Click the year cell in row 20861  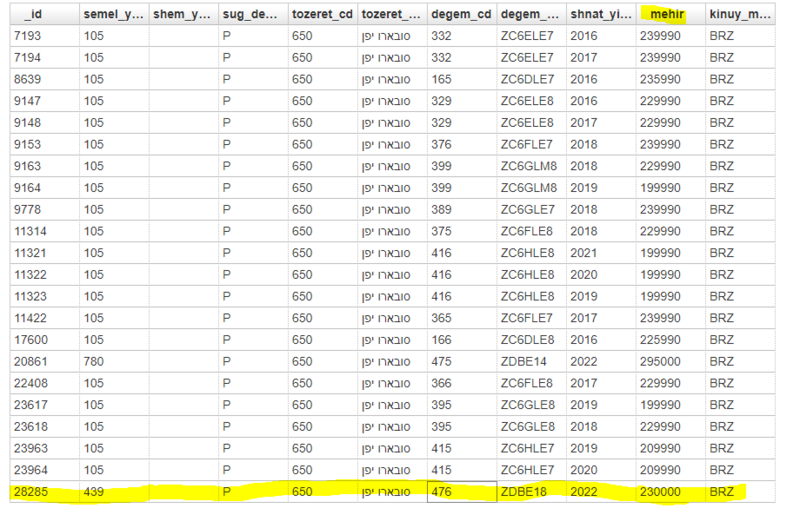(601, 361)
